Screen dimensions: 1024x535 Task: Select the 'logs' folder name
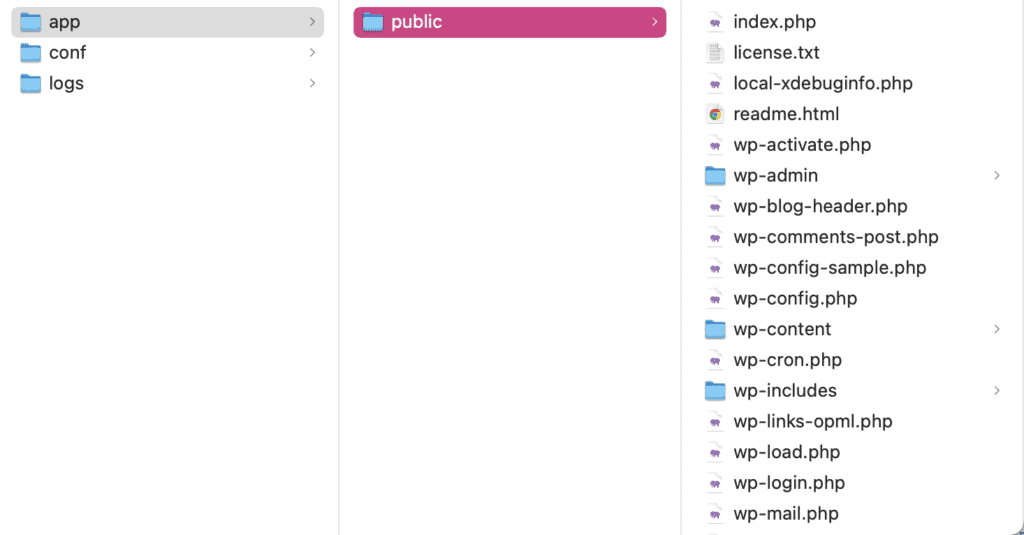click(x=67, y=84)
